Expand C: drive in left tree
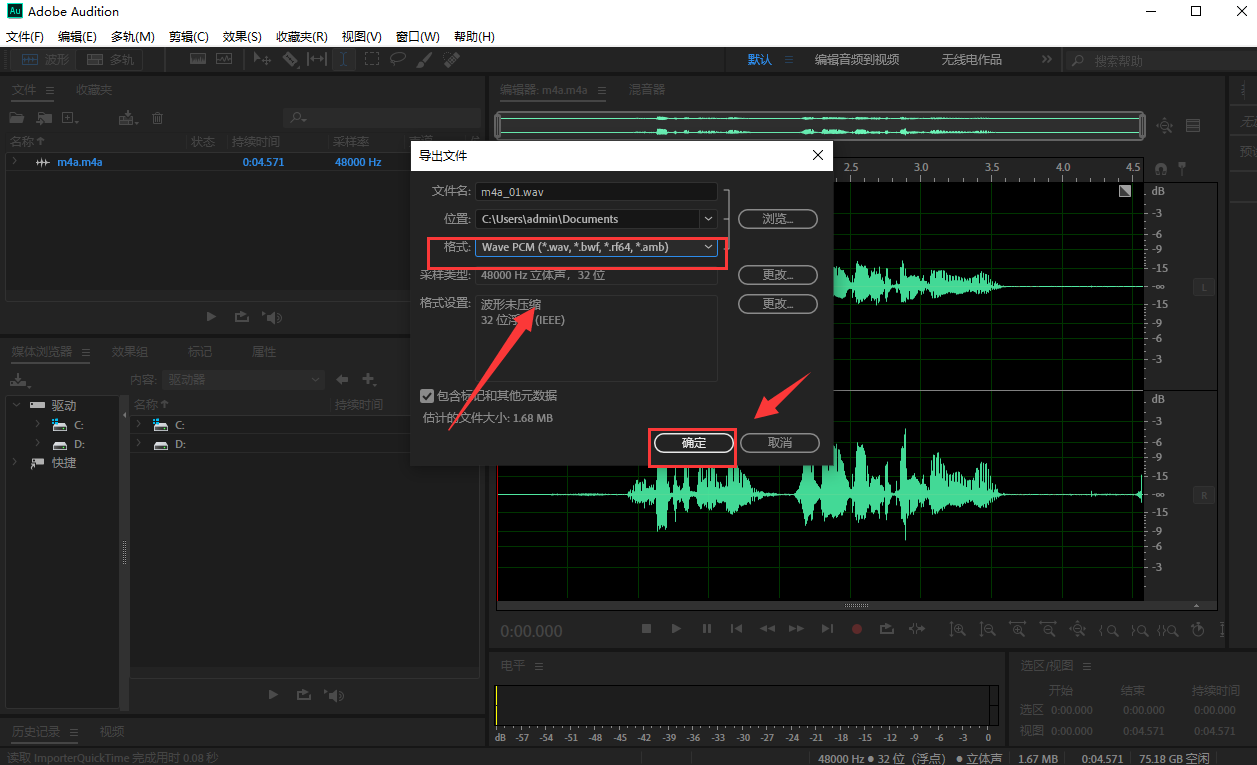The height and width of the screenshot is (765, 1257). coord(38,425)
